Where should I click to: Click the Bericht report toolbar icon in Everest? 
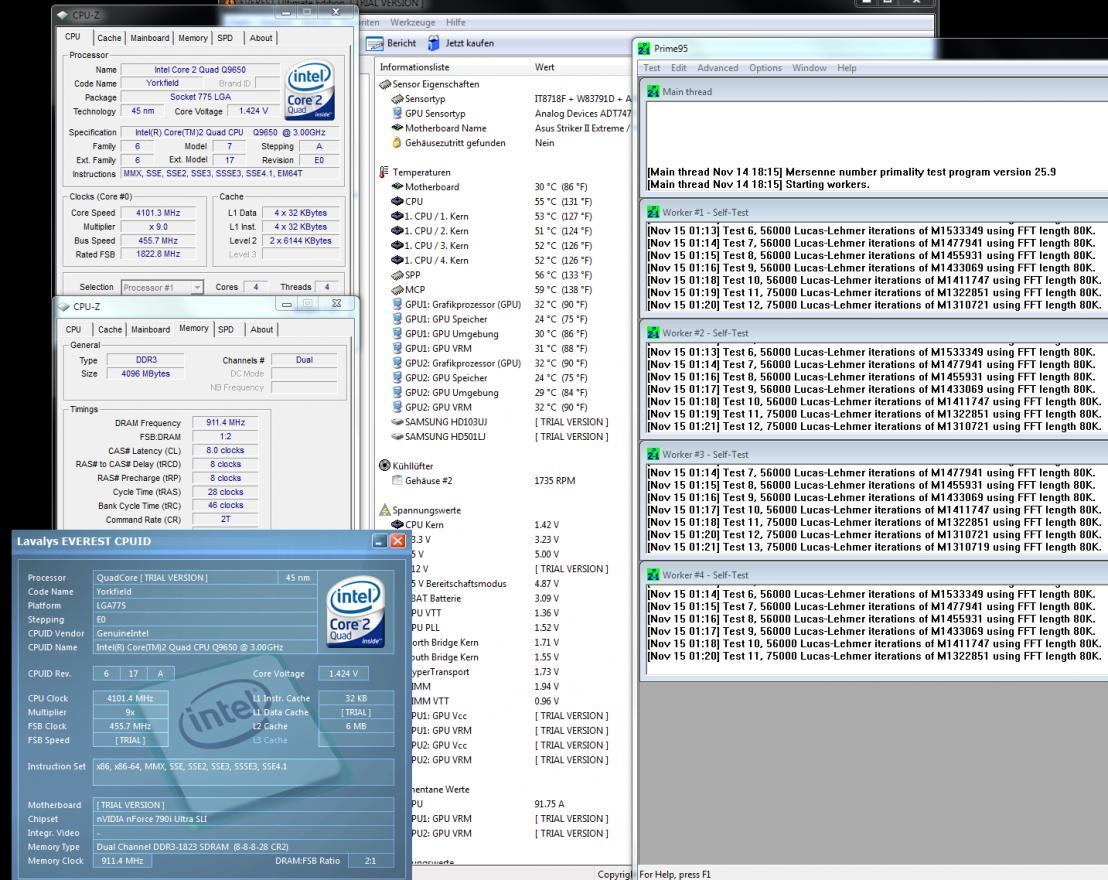pos(375,44)
